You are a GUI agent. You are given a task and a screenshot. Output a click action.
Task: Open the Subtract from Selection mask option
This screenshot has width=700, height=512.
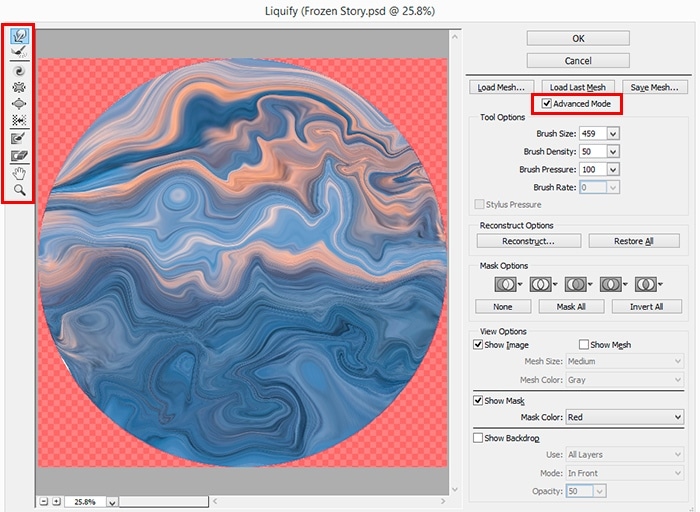coord(578,284)
